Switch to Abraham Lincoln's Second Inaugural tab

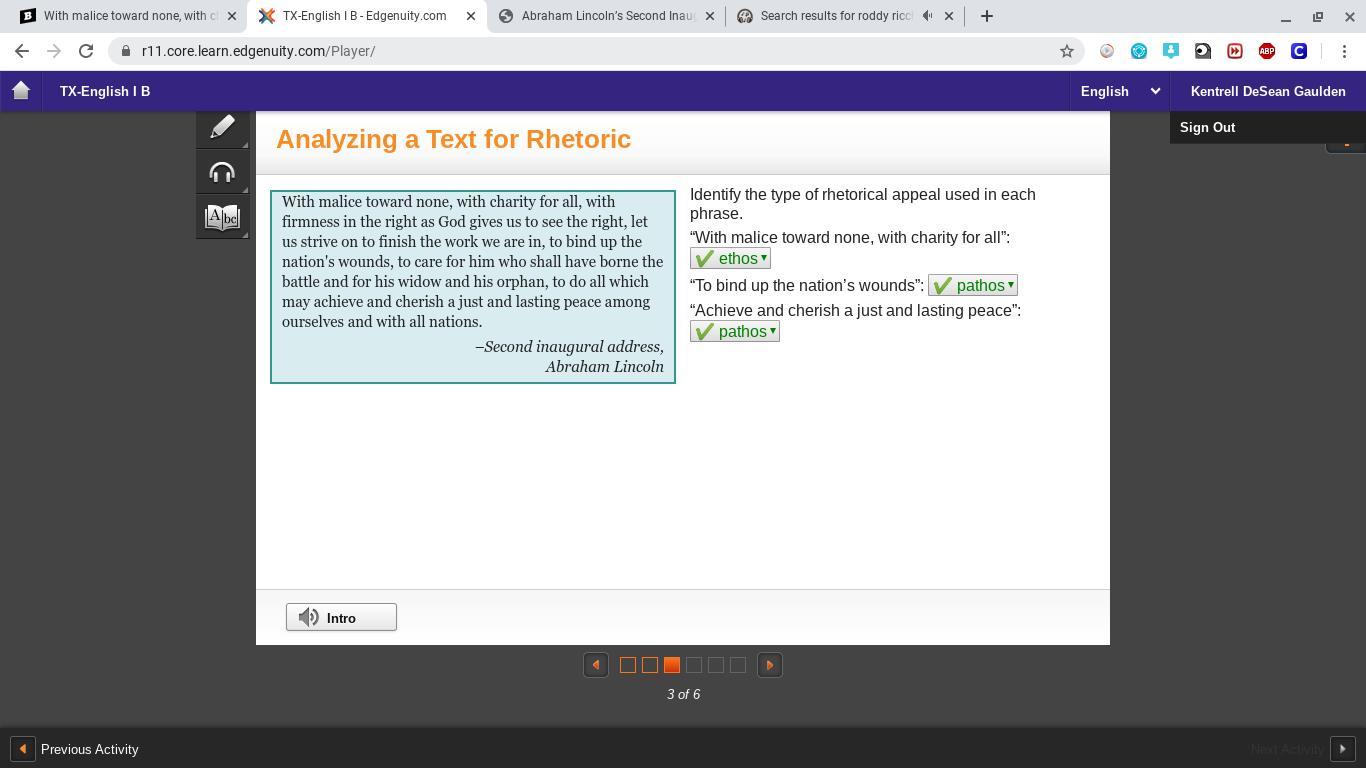point(608,16)
